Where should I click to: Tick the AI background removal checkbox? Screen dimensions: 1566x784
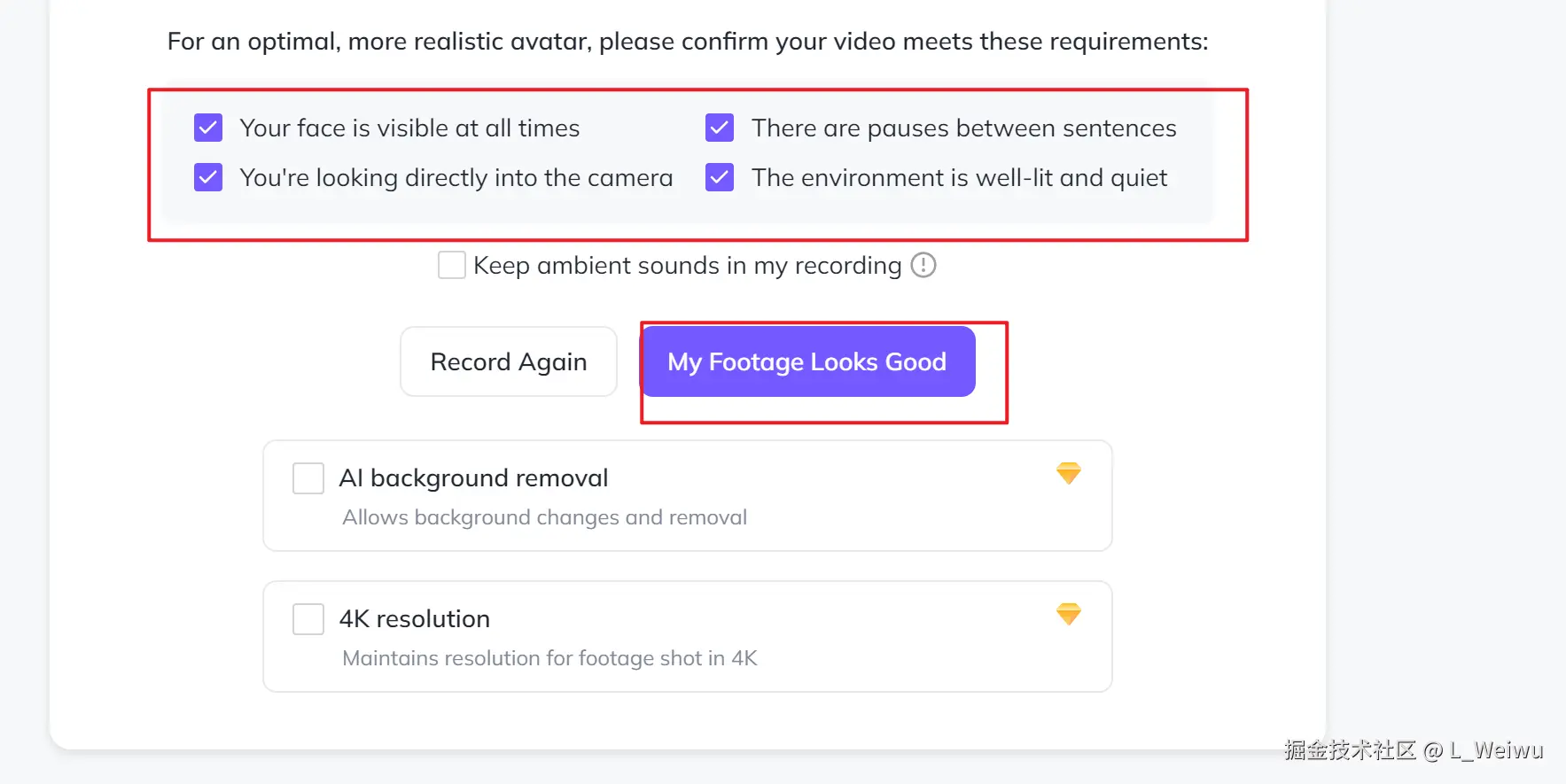tap(308, 478)
